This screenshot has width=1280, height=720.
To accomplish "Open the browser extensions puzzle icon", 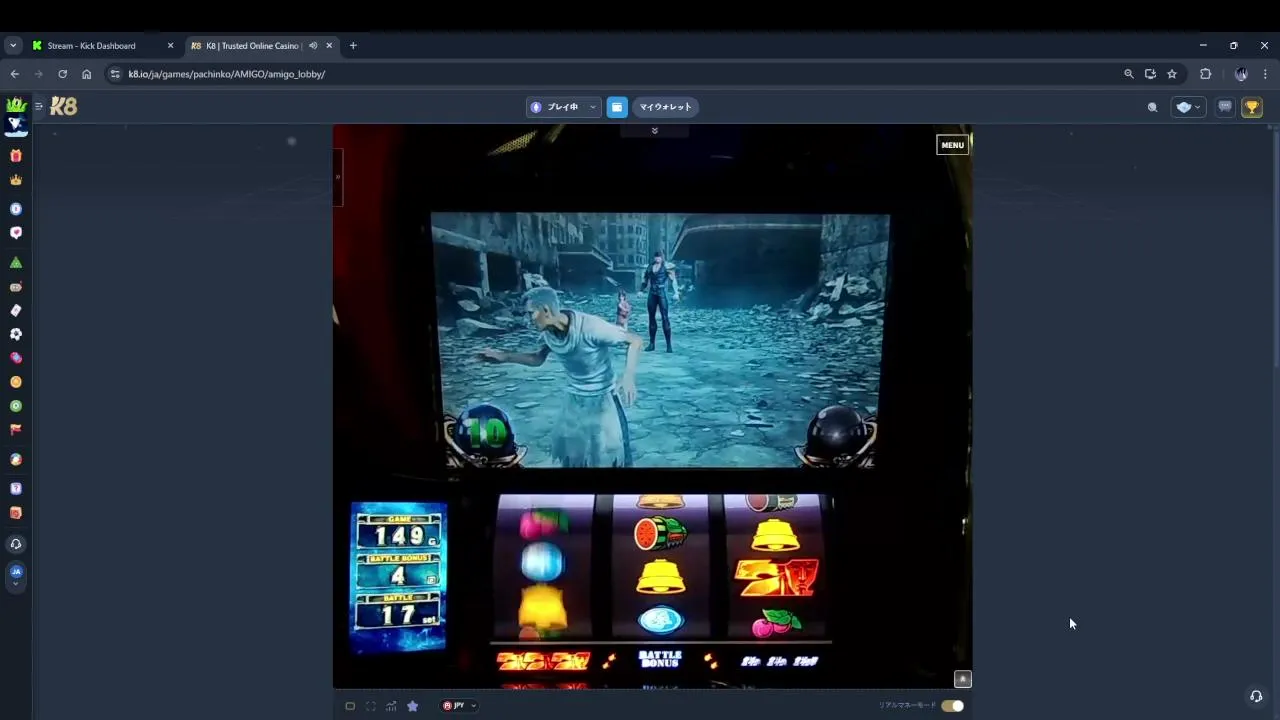I will [x=1205, y=74].
